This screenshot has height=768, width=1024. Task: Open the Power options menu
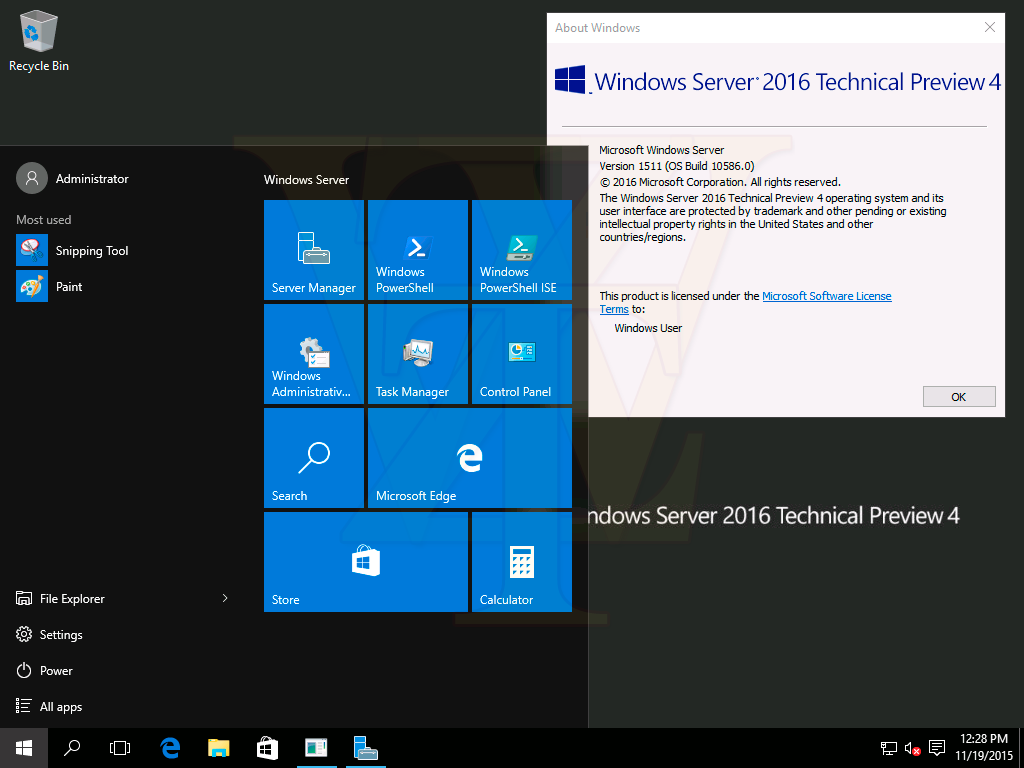[56, 671]
